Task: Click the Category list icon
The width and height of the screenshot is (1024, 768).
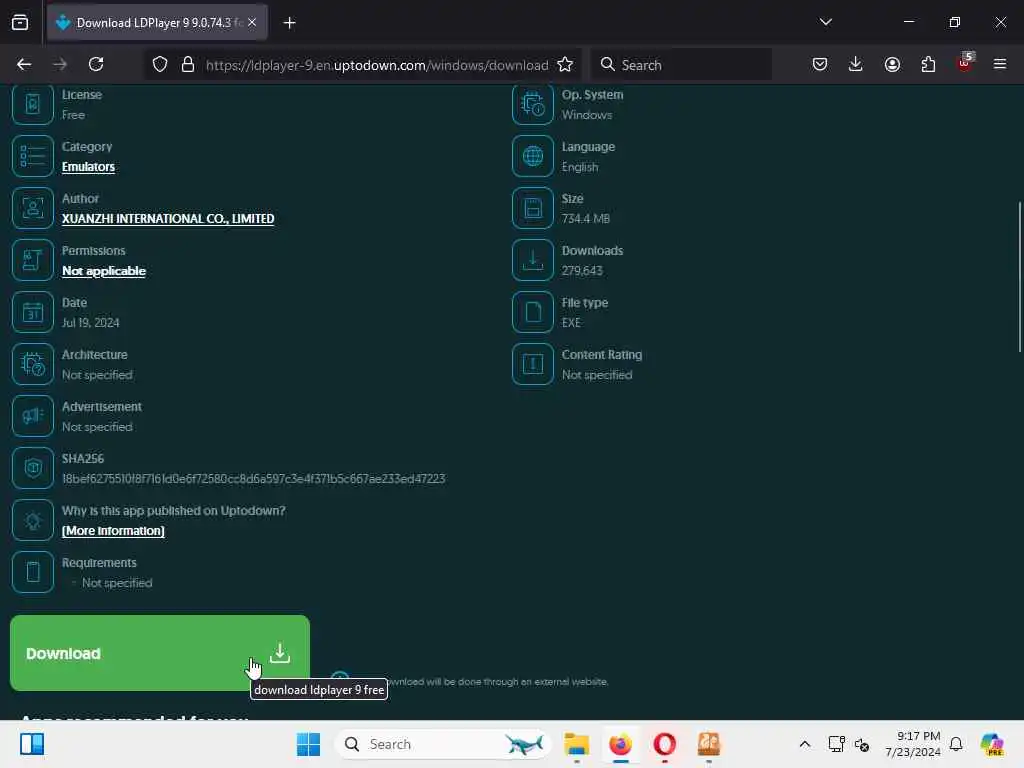Action: pyautogui.click(x=33, y=156)
